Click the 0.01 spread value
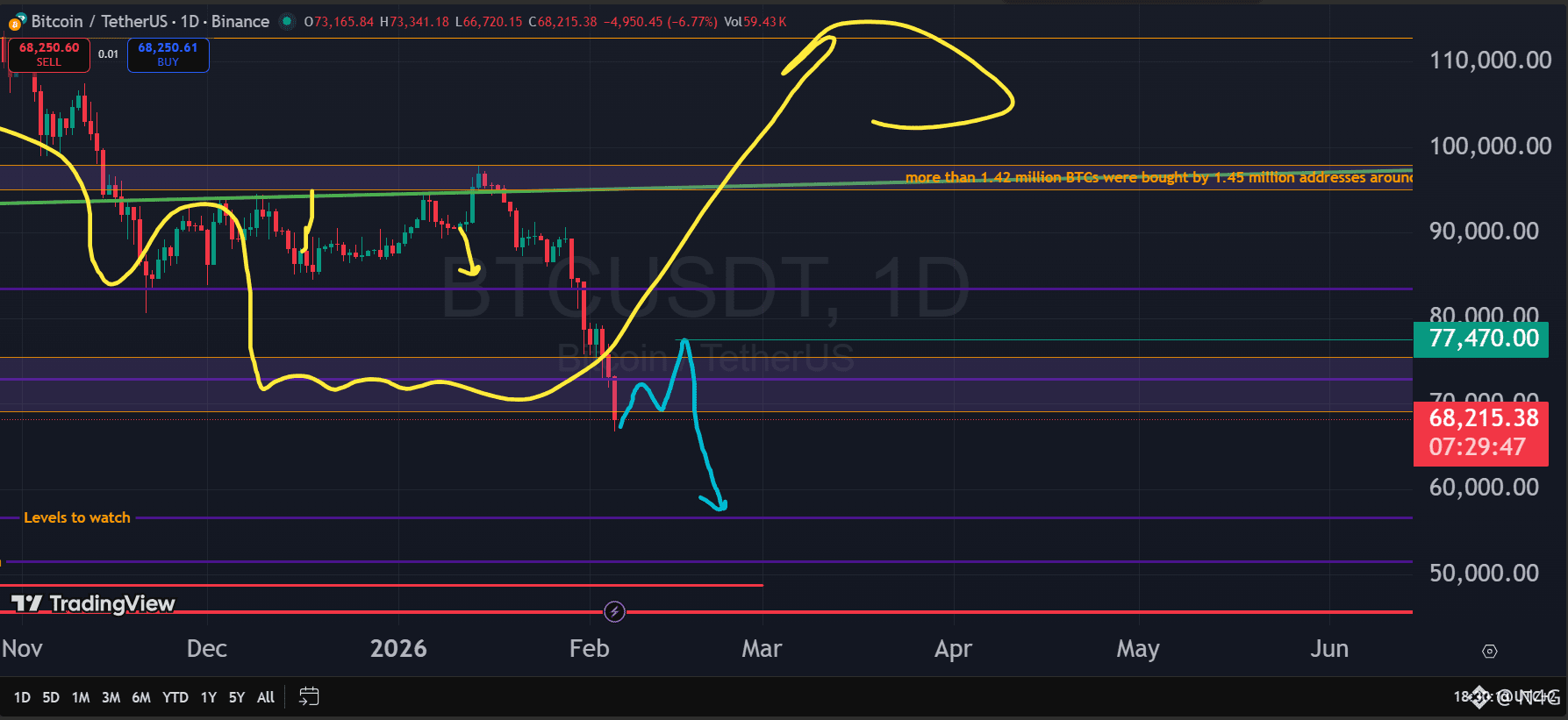Image resolution: width=1568 pixels, height=720 pixels. coord(108,54)
